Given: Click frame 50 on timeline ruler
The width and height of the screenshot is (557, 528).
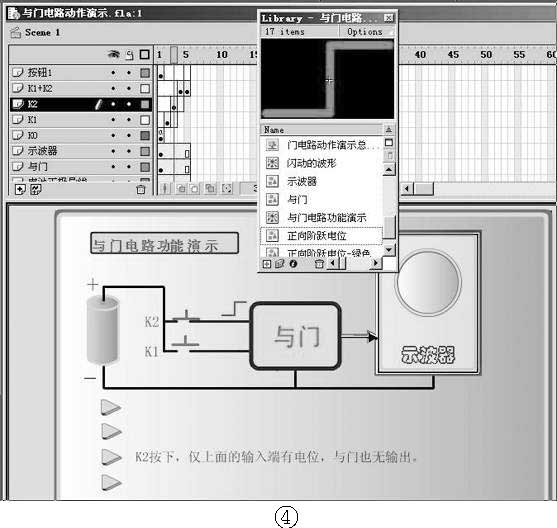Looking at the screenshot, I should [486, 55].
